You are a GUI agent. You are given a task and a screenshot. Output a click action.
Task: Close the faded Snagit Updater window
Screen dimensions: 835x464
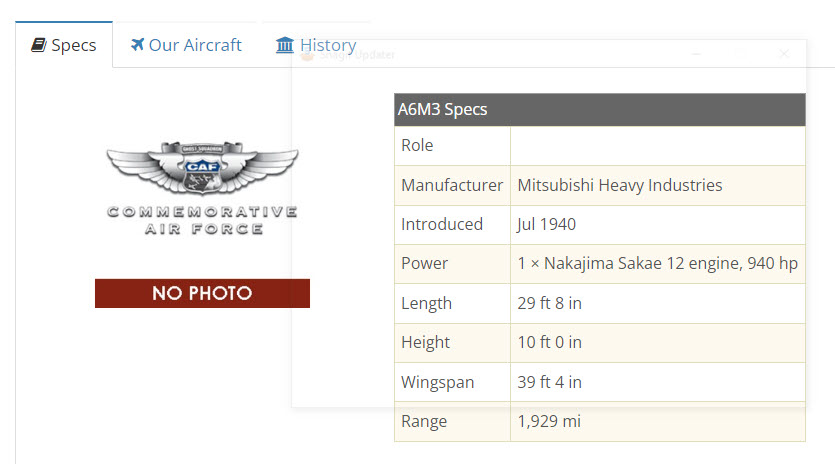(x=784, y=54)
